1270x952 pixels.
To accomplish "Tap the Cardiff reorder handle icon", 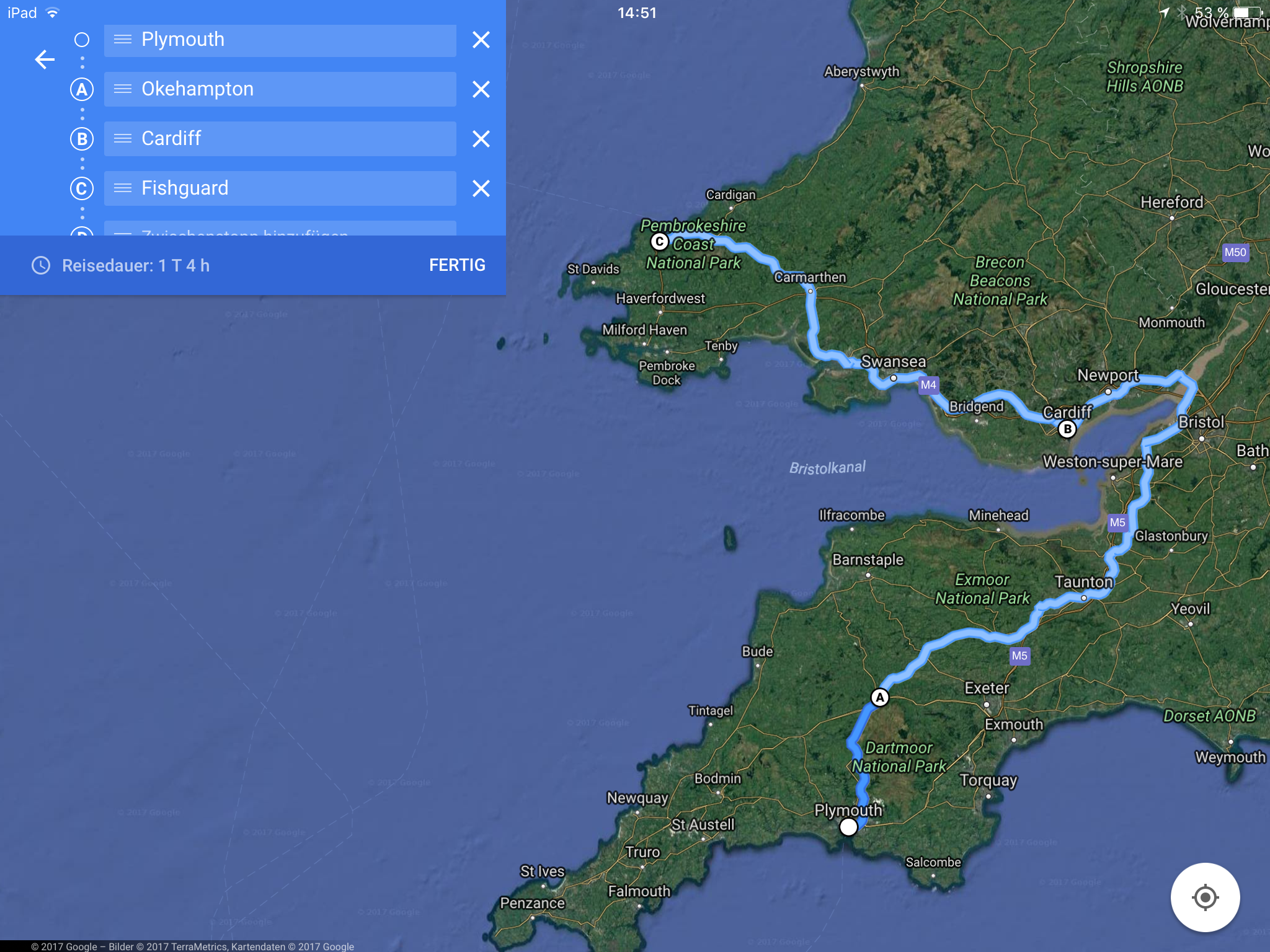I will (123, 139).
